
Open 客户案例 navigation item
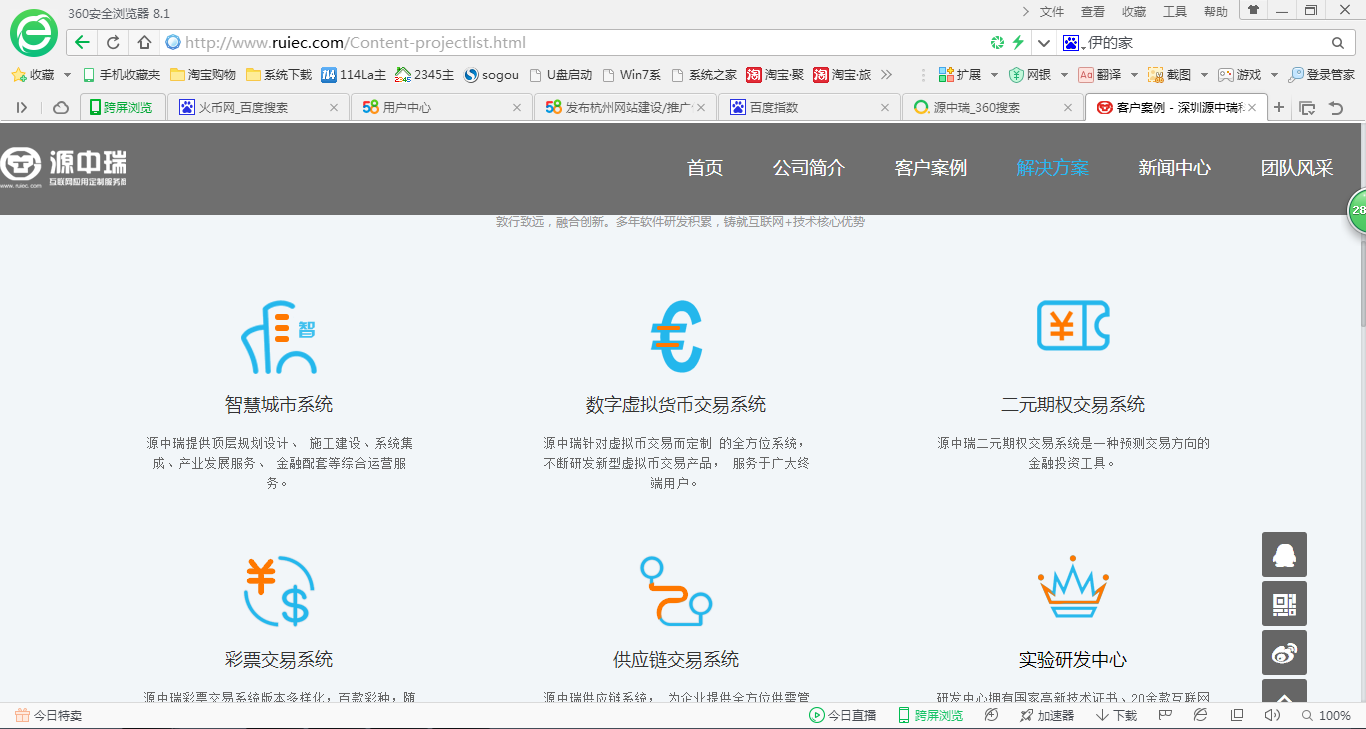coord(931,168)
